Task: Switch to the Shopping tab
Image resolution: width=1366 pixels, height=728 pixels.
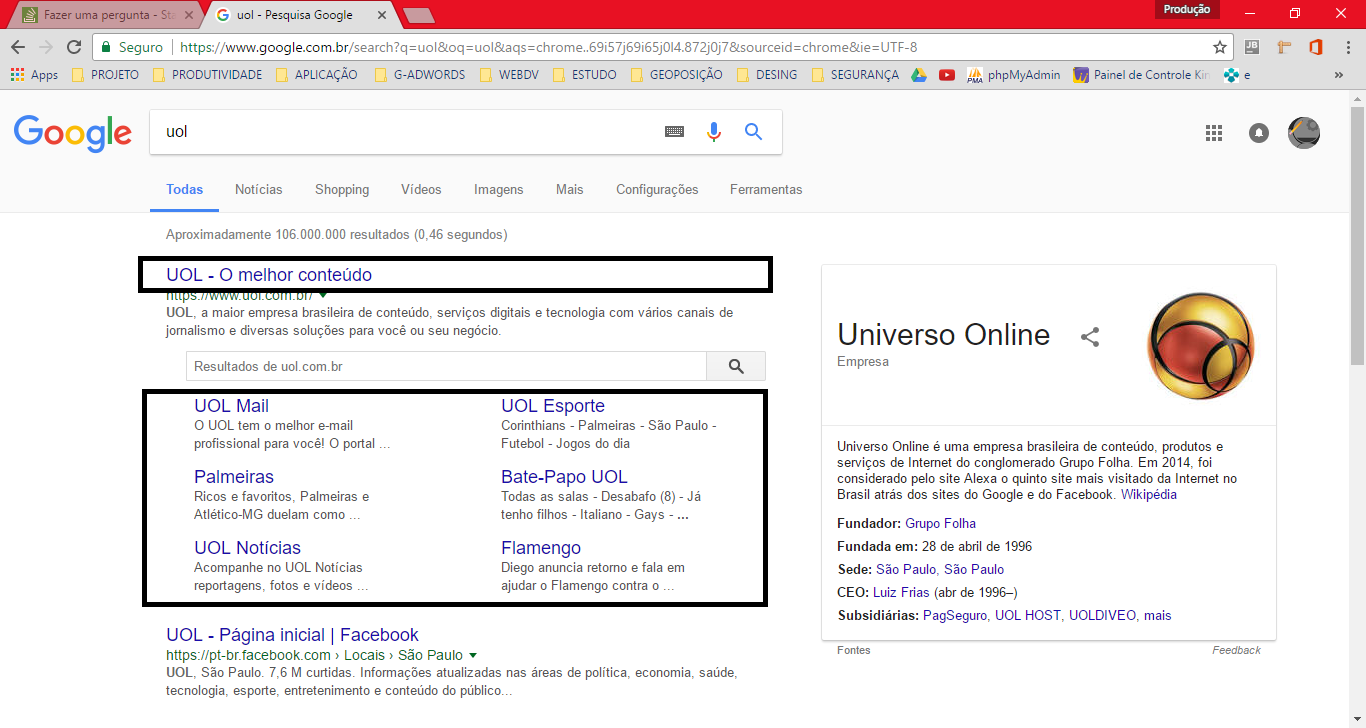Action: point(342,189)
